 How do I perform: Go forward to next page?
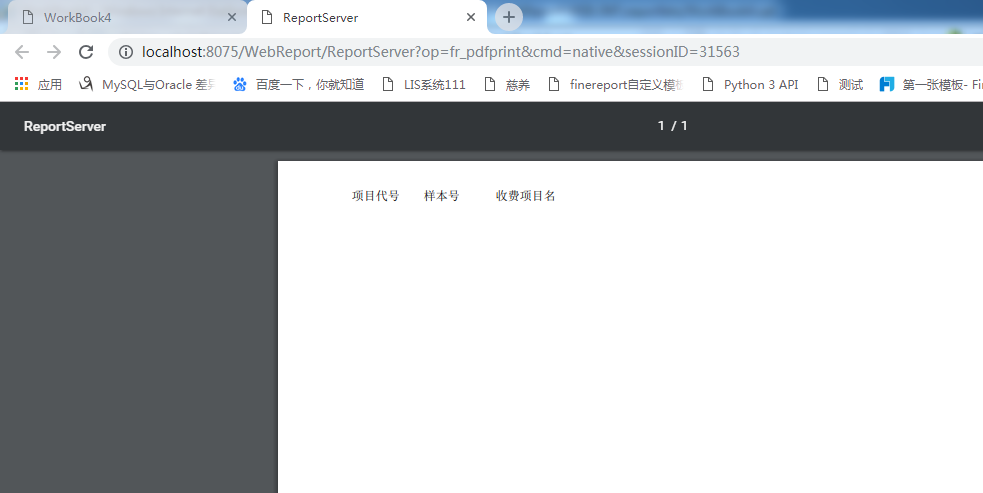pyautogui.click(x=54, y=52)
